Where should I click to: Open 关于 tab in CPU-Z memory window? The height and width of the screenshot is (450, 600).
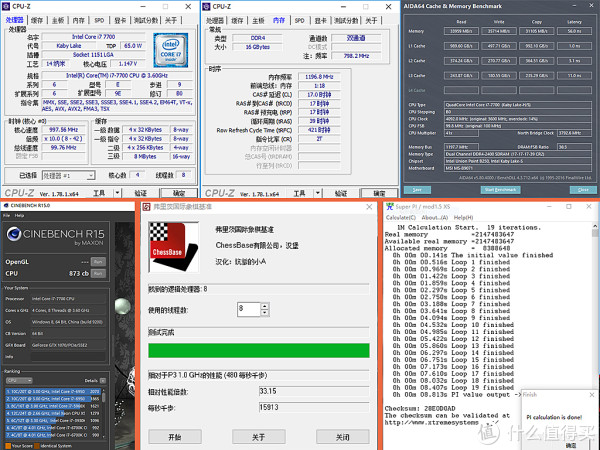tap(371, 21)
